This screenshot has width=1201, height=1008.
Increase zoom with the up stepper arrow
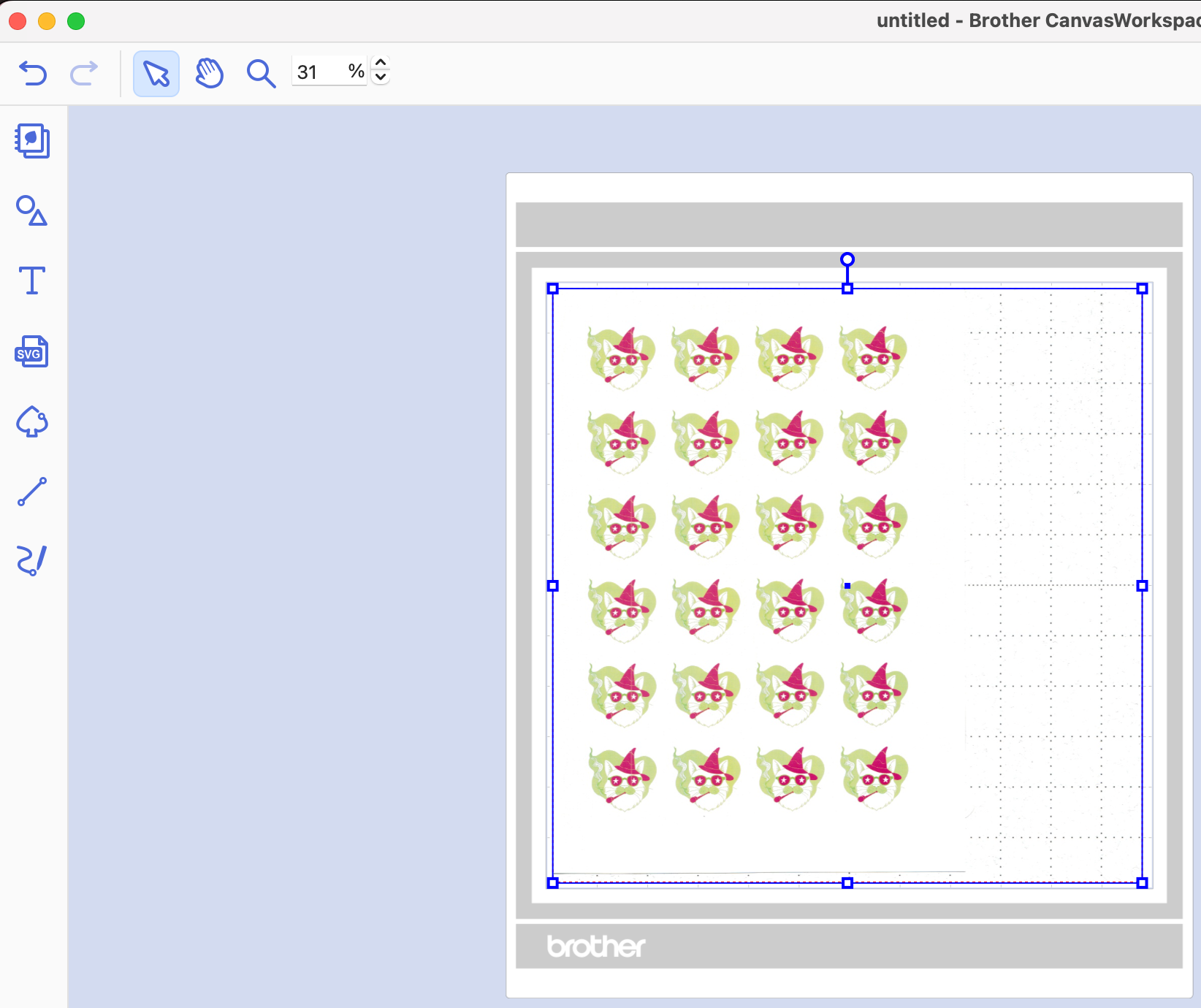click(381, 64)
